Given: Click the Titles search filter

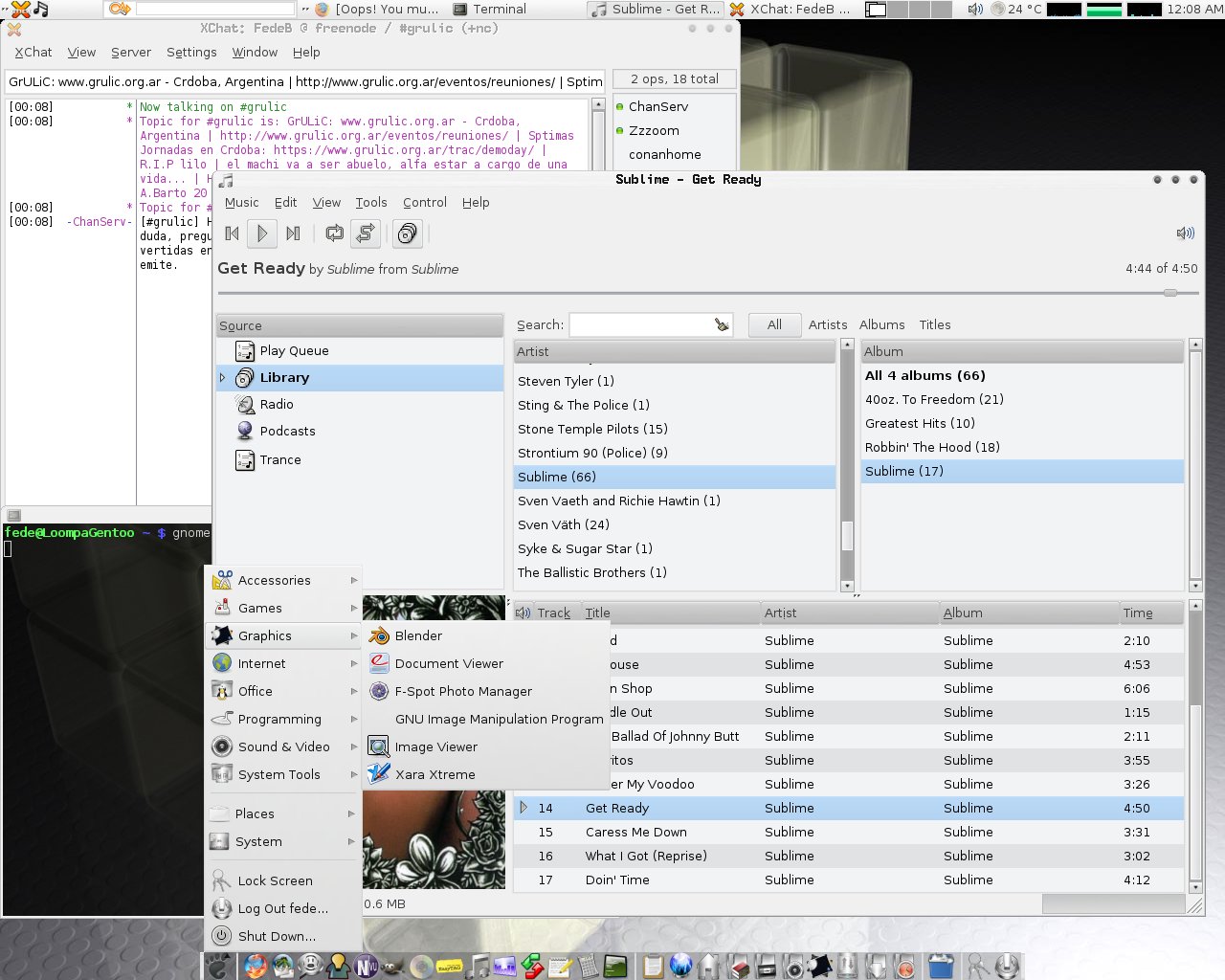Looking at the screenshot, I should coord(935,324).
